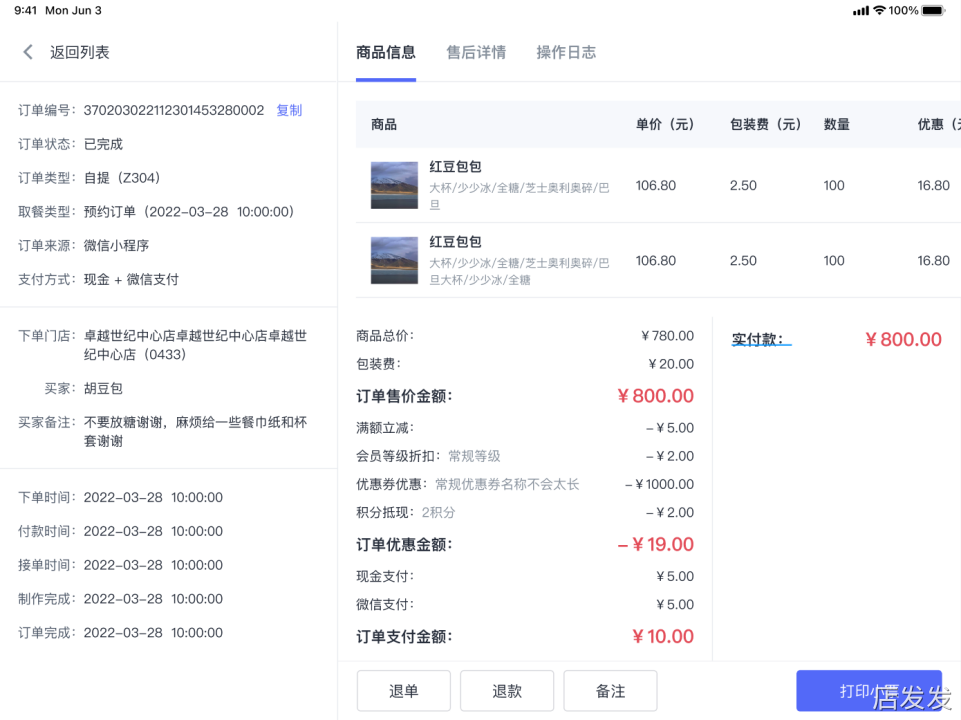Click 数量 column header
The width and height of the screenshot is (961, 720).
click(x=837, y=124)
